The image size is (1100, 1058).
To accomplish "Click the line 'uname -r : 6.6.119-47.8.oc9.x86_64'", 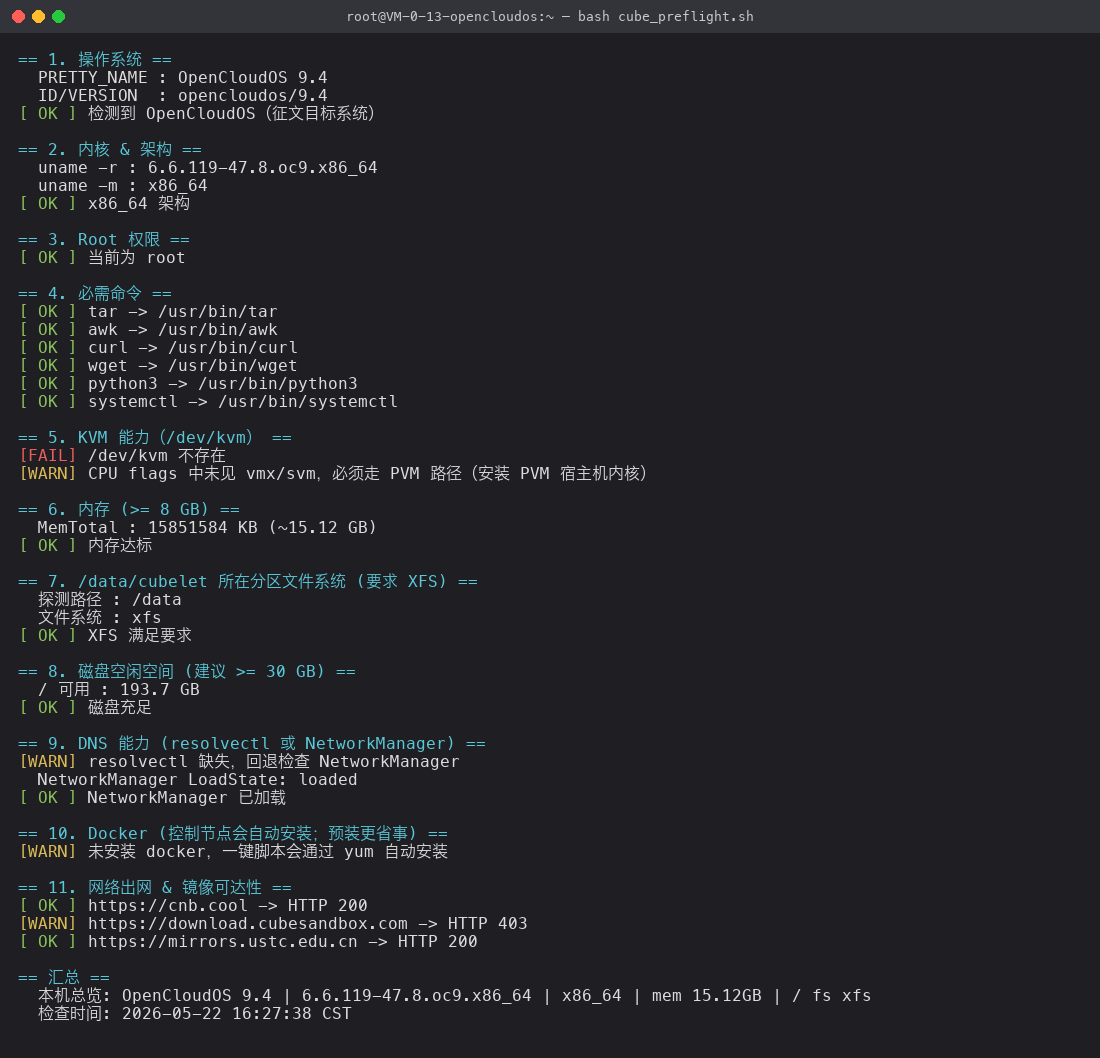I will 208,168.
